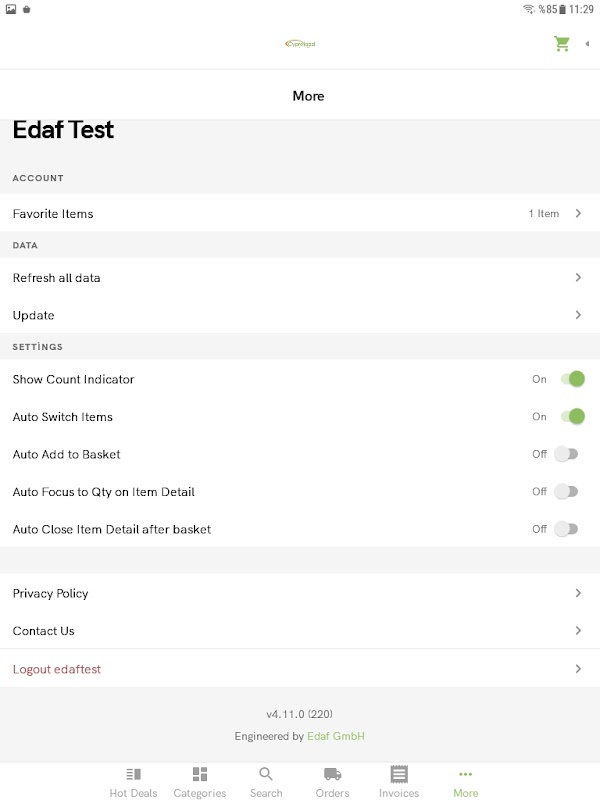
Task: Tap the app logo in header
Action: tap(300, 44)
